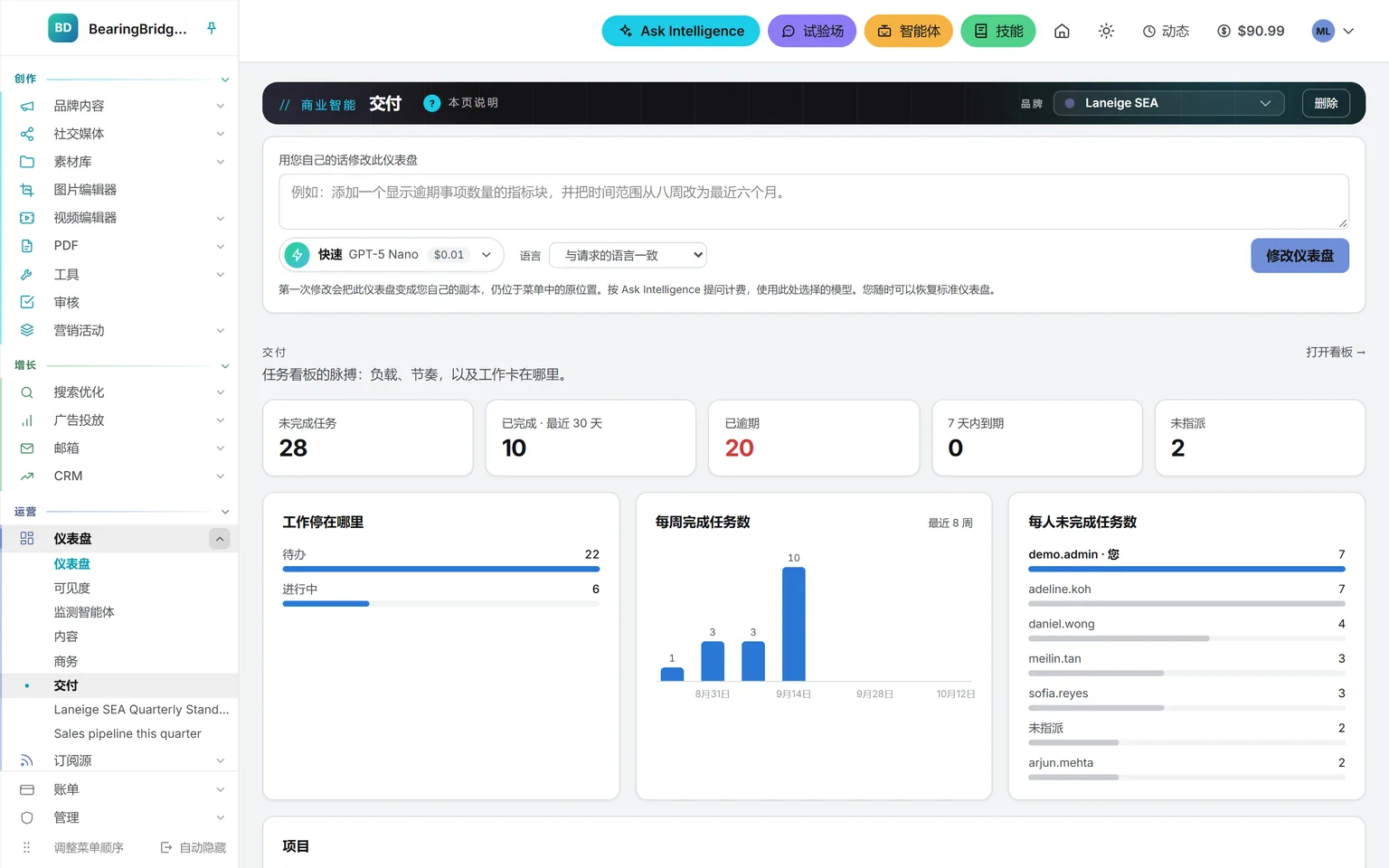Click the 工具 wrench icon
This screenshot has height=868, width=1389.
click(x=27, y=274)
